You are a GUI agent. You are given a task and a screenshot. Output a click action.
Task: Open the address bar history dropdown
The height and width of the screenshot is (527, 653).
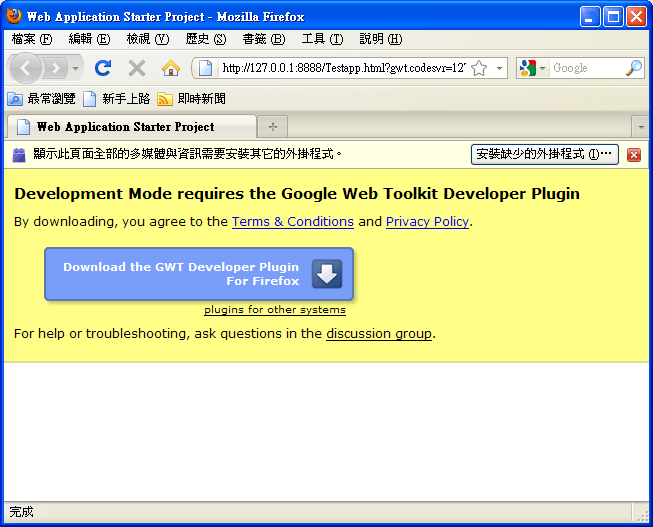pos(499,68)
